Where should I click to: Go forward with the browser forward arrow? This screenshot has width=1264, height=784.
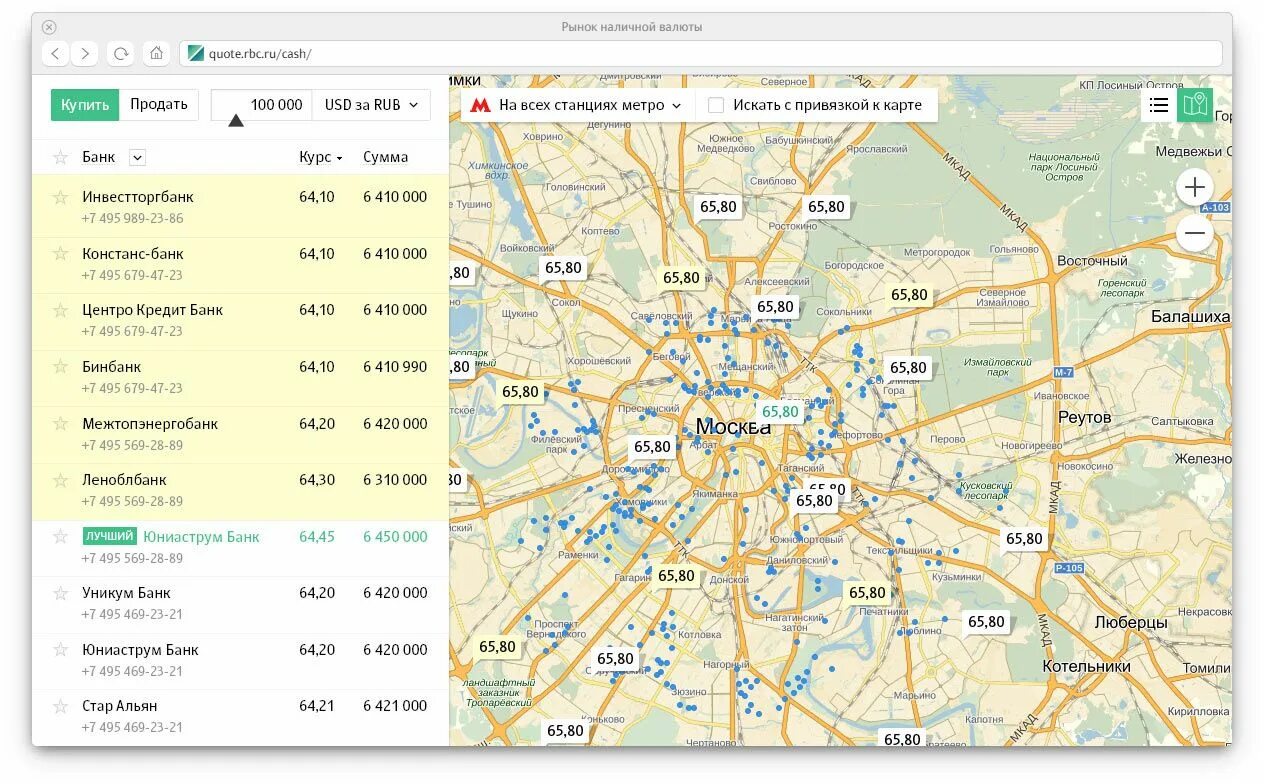pos(86,53)
